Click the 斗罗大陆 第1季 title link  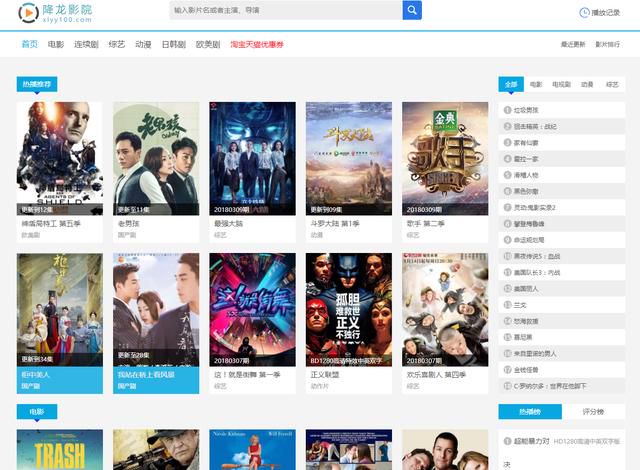click(x=335, y=224)
